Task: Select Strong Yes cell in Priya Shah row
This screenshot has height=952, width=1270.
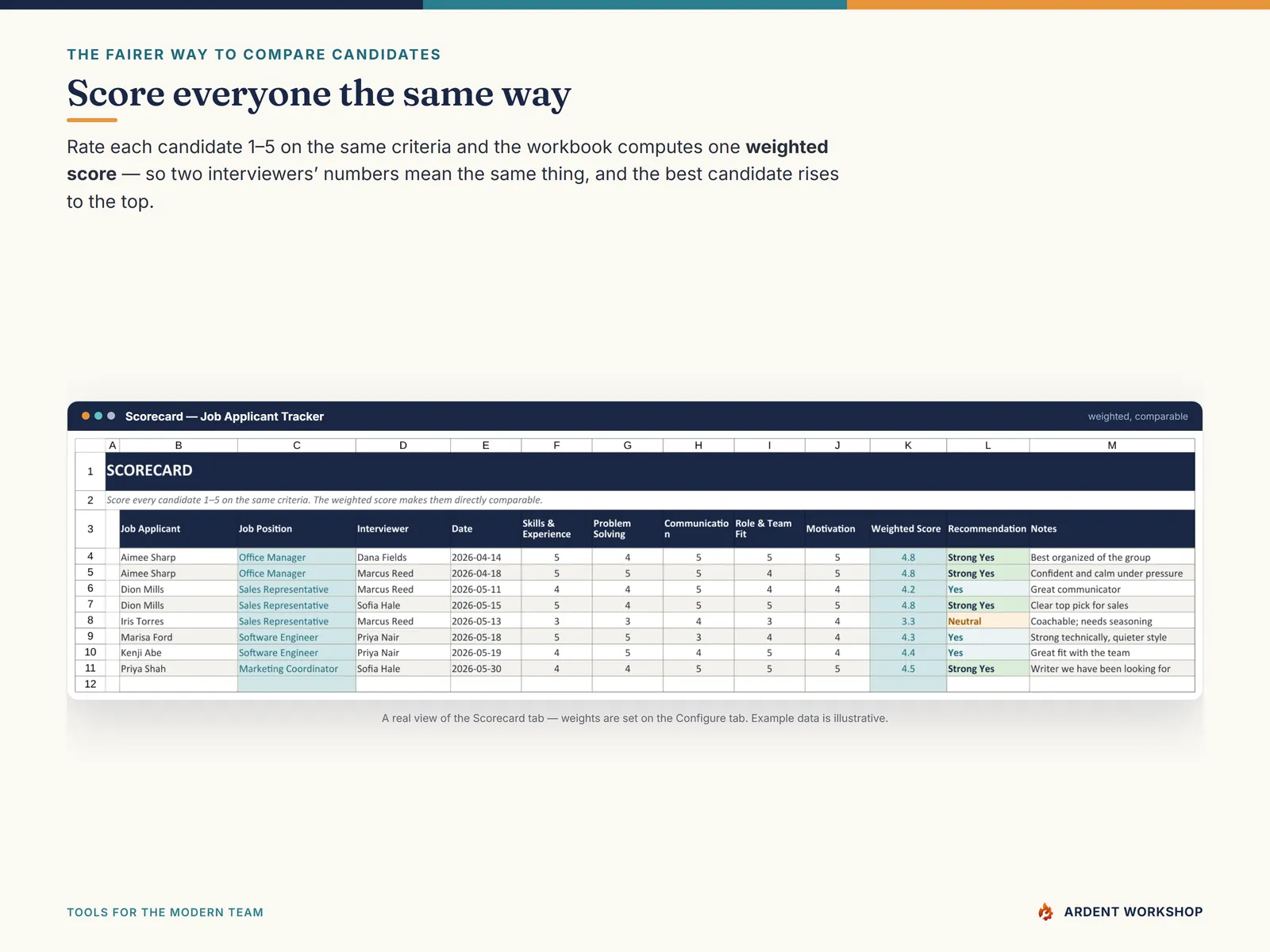Action: [988, 668]
